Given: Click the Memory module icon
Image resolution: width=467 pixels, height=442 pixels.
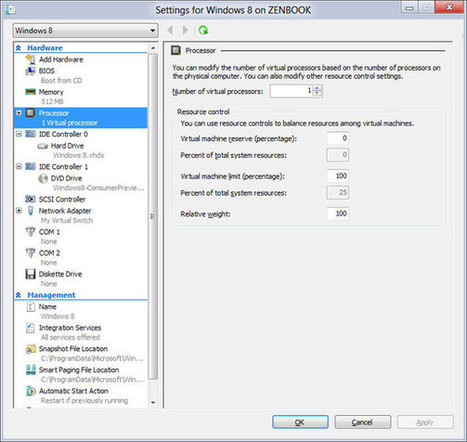Looking at the screenshot, I should point(30,92).
